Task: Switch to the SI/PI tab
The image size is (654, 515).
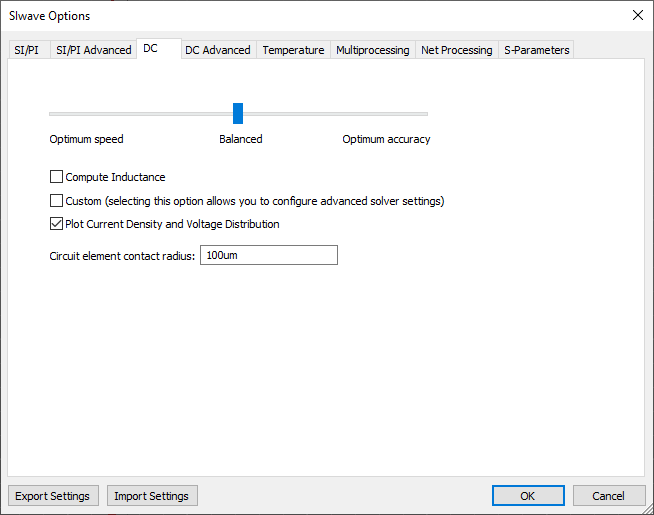Action: (27, 50)
